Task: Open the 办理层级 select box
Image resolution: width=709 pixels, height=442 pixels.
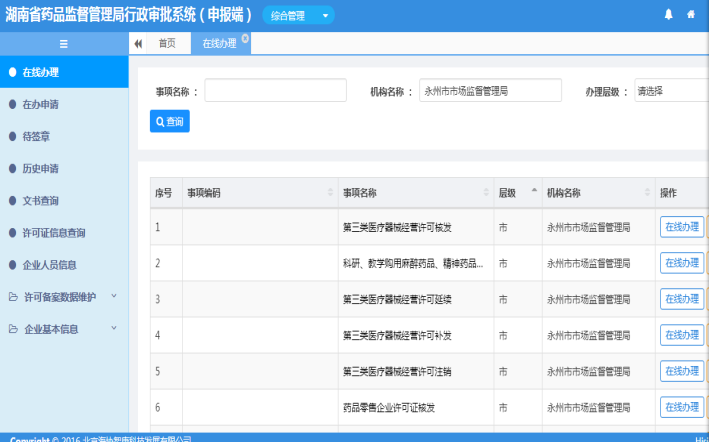Action: (x=670, y=91)
